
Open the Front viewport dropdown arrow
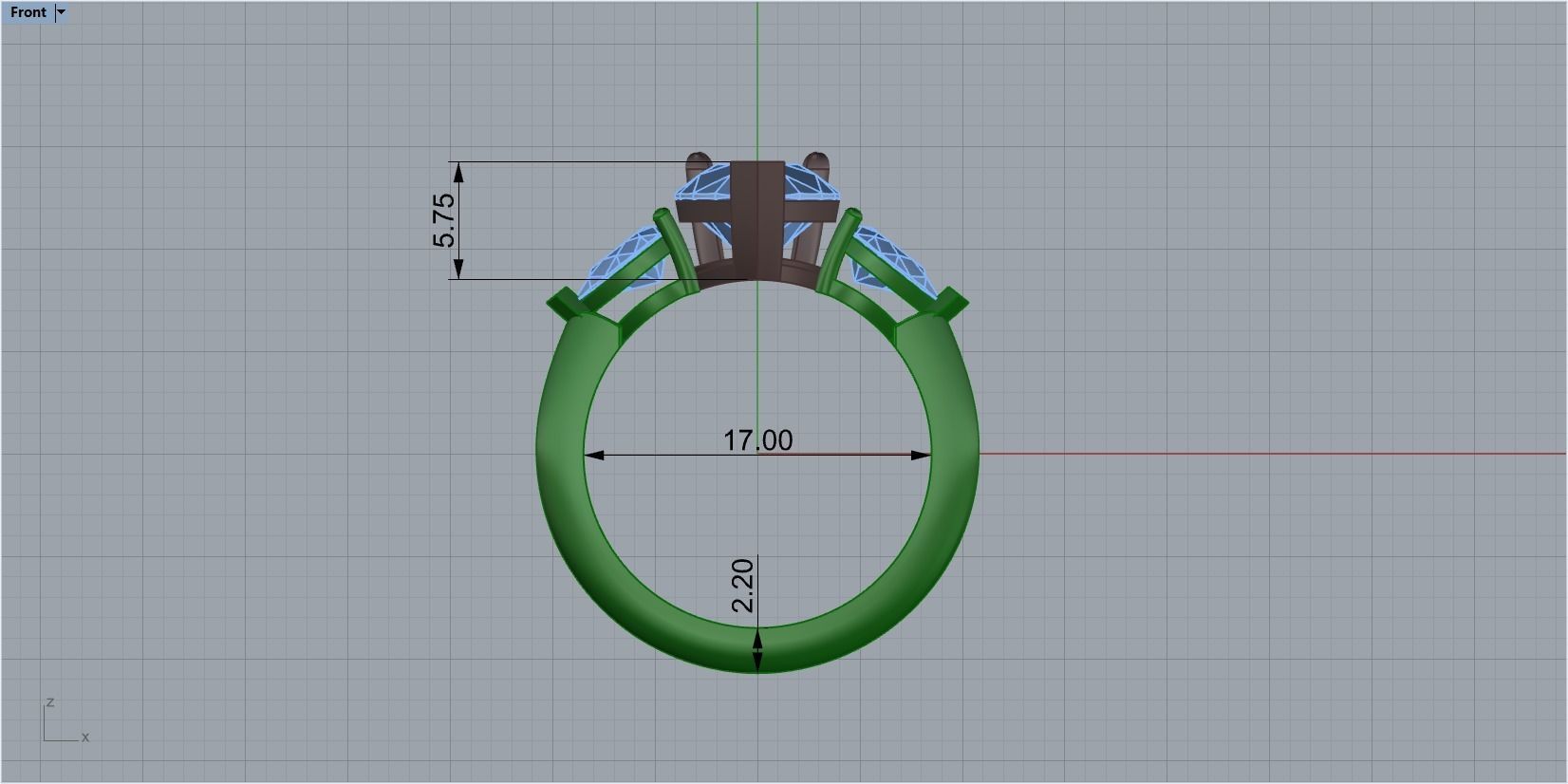click(x=62, y=12)
